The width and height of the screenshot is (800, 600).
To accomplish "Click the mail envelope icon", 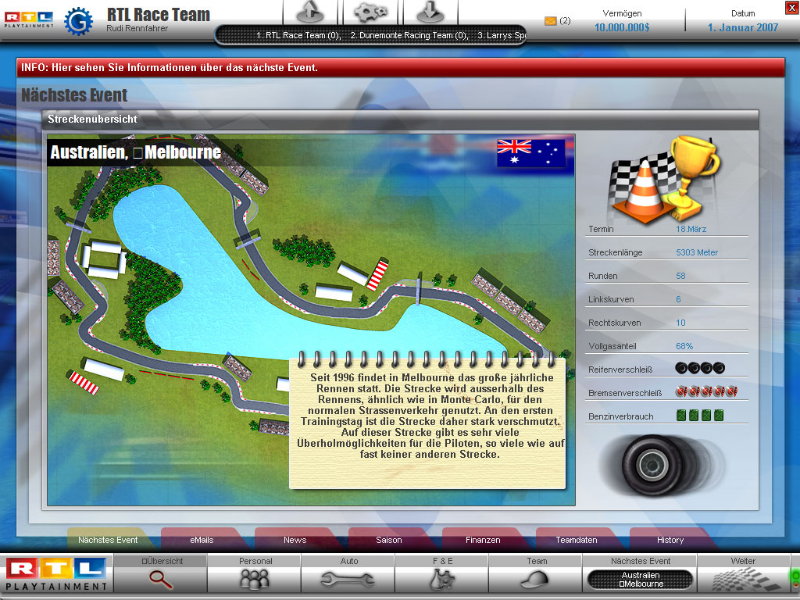I will click(x=550, y=21).
